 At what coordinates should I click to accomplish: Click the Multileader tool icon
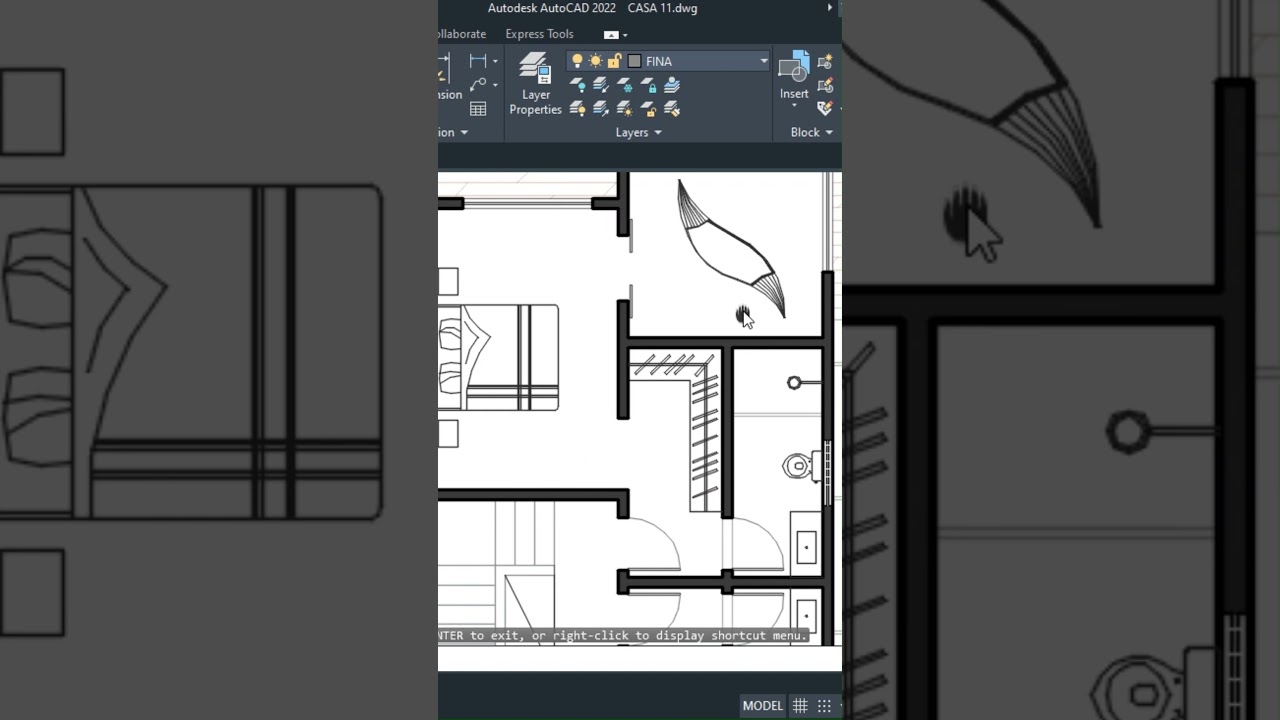pos(478,85)
